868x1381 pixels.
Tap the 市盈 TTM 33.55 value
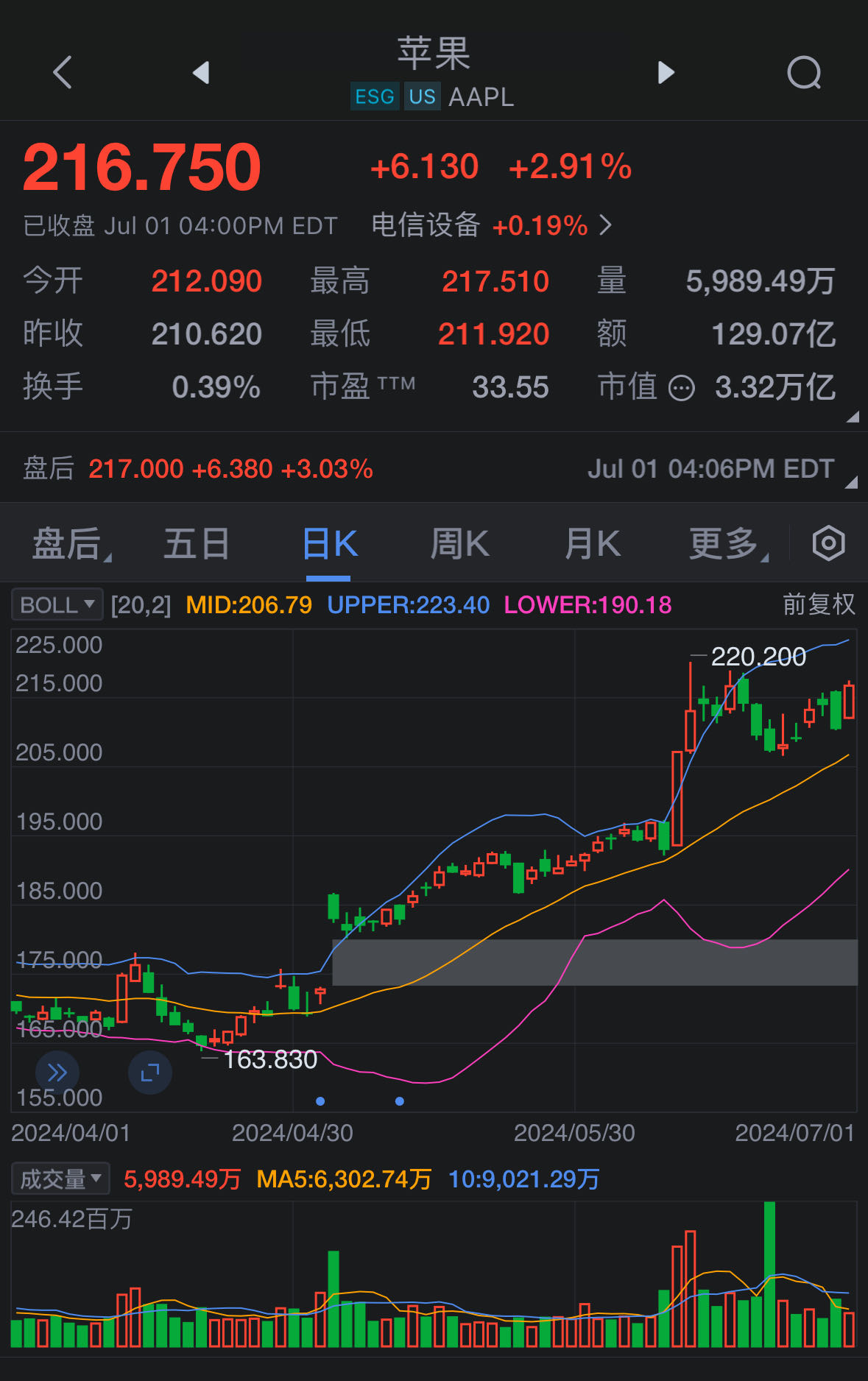(510, 387)
